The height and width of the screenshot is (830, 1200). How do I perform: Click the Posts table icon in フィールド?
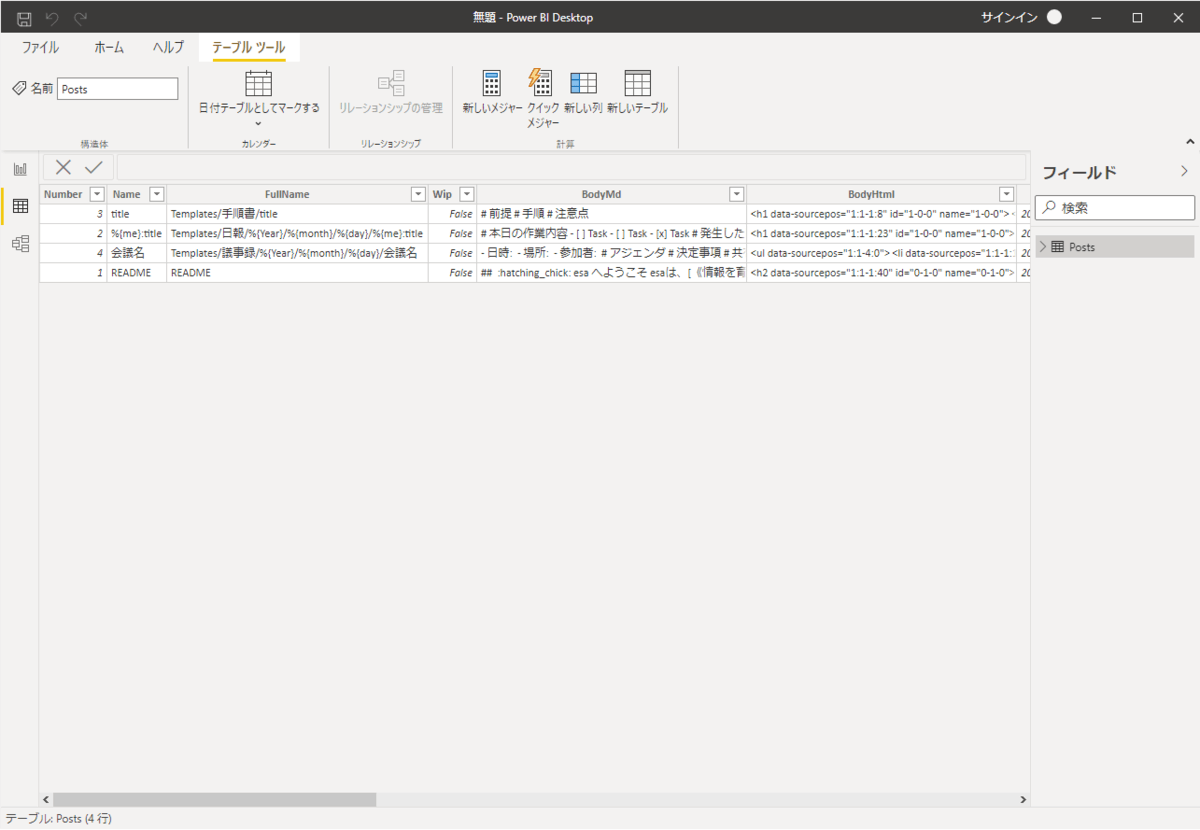[1058, 247]
